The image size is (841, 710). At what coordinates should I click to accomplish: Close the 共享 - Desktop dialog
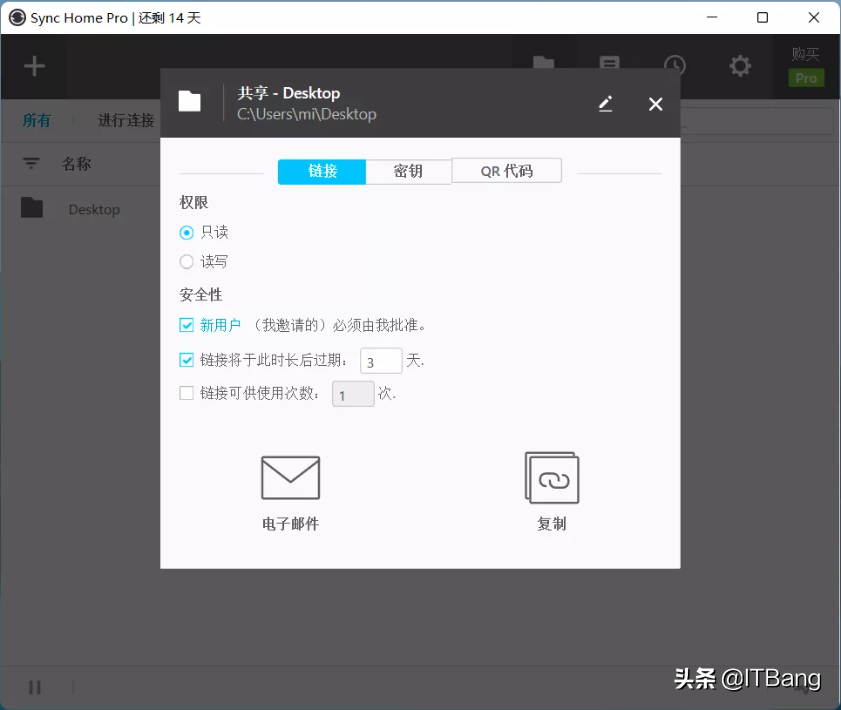(656, 104)
